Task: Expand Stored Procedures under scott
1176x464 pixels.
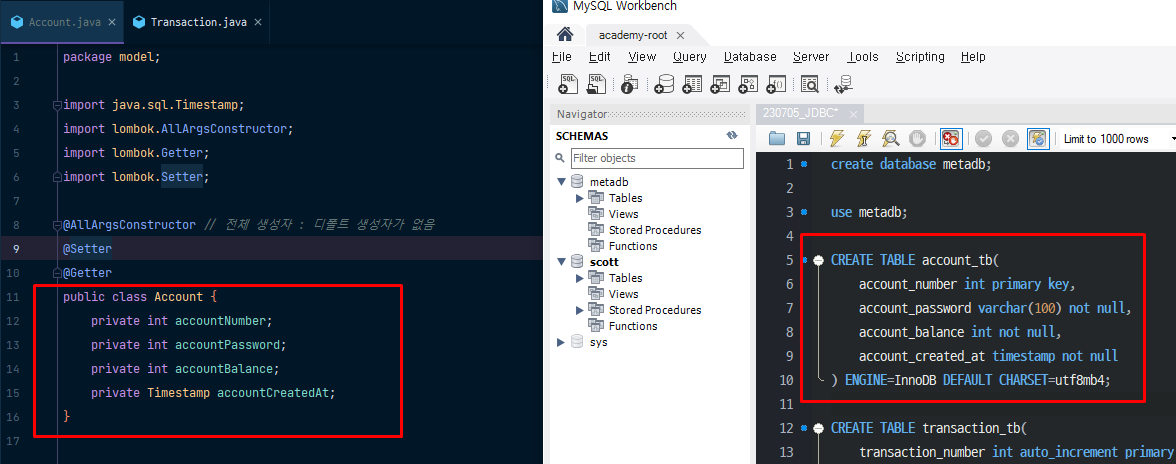Action: coord(579,310)
